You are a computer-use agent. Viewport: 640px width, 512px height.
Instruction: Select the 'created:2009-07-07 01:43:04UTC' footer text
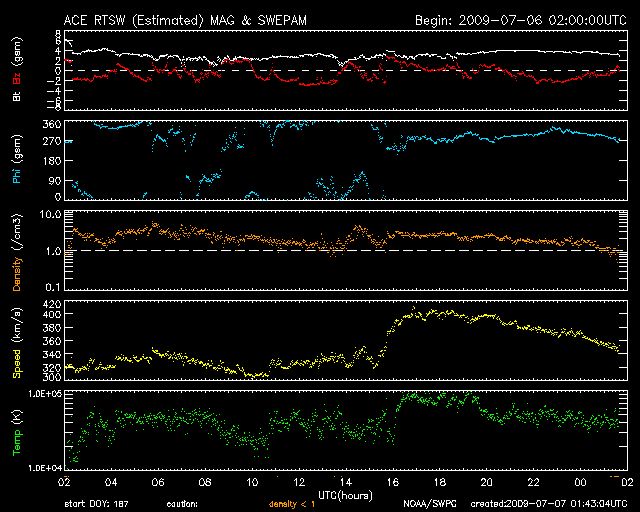click(549, 504)
